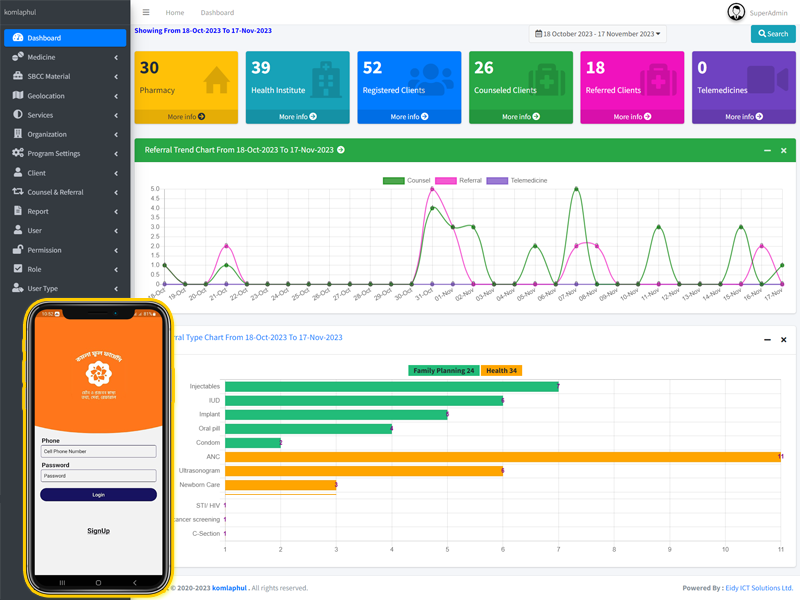800x600 pixels.
Task: Click the orange Health 34 legend swatch
Action: pyautogui.click(x=501, y=371)
